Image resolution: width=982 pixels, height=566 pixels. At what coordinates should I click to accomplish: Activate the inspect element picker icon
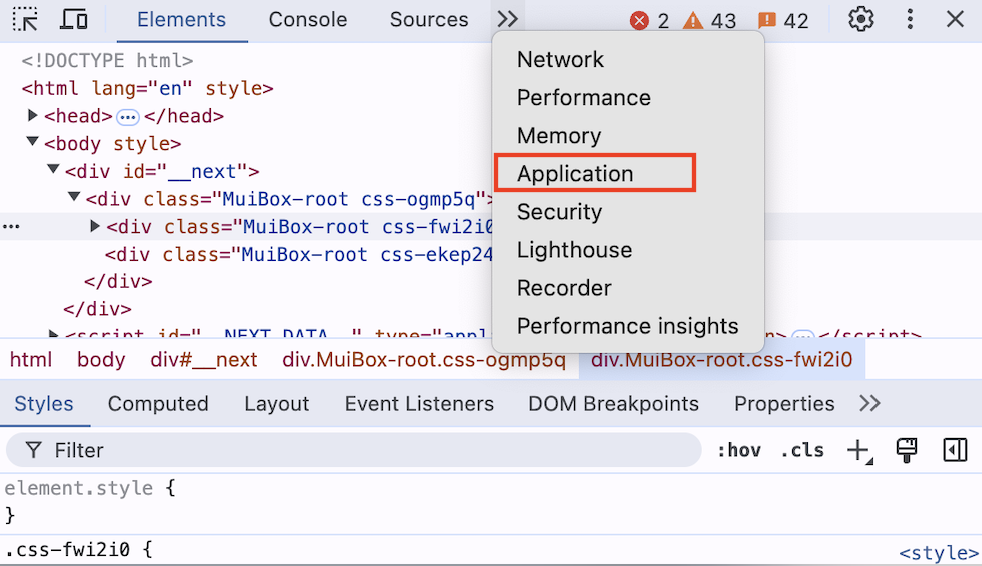pos(25,19)
